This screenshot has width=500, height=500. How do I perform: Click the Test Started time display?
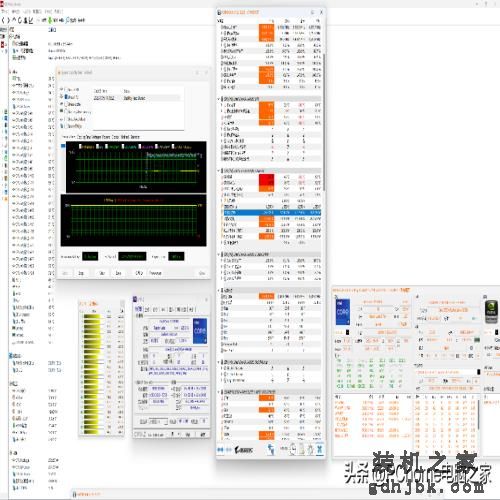(x=132, y=256)
